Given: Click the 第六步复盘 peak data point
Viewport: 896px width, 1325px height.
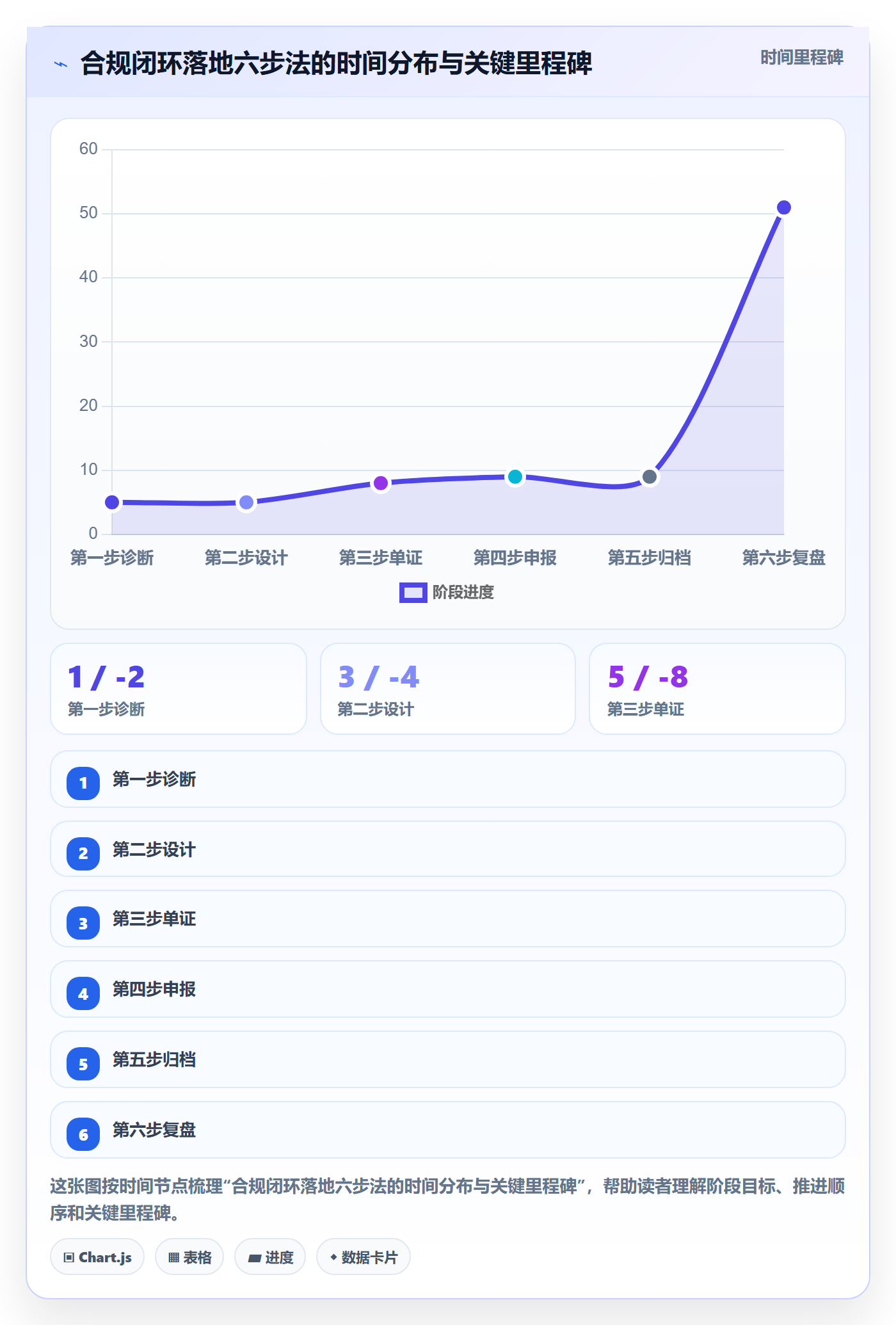Looking at the screenshot, I should click(x=784, y=207).
